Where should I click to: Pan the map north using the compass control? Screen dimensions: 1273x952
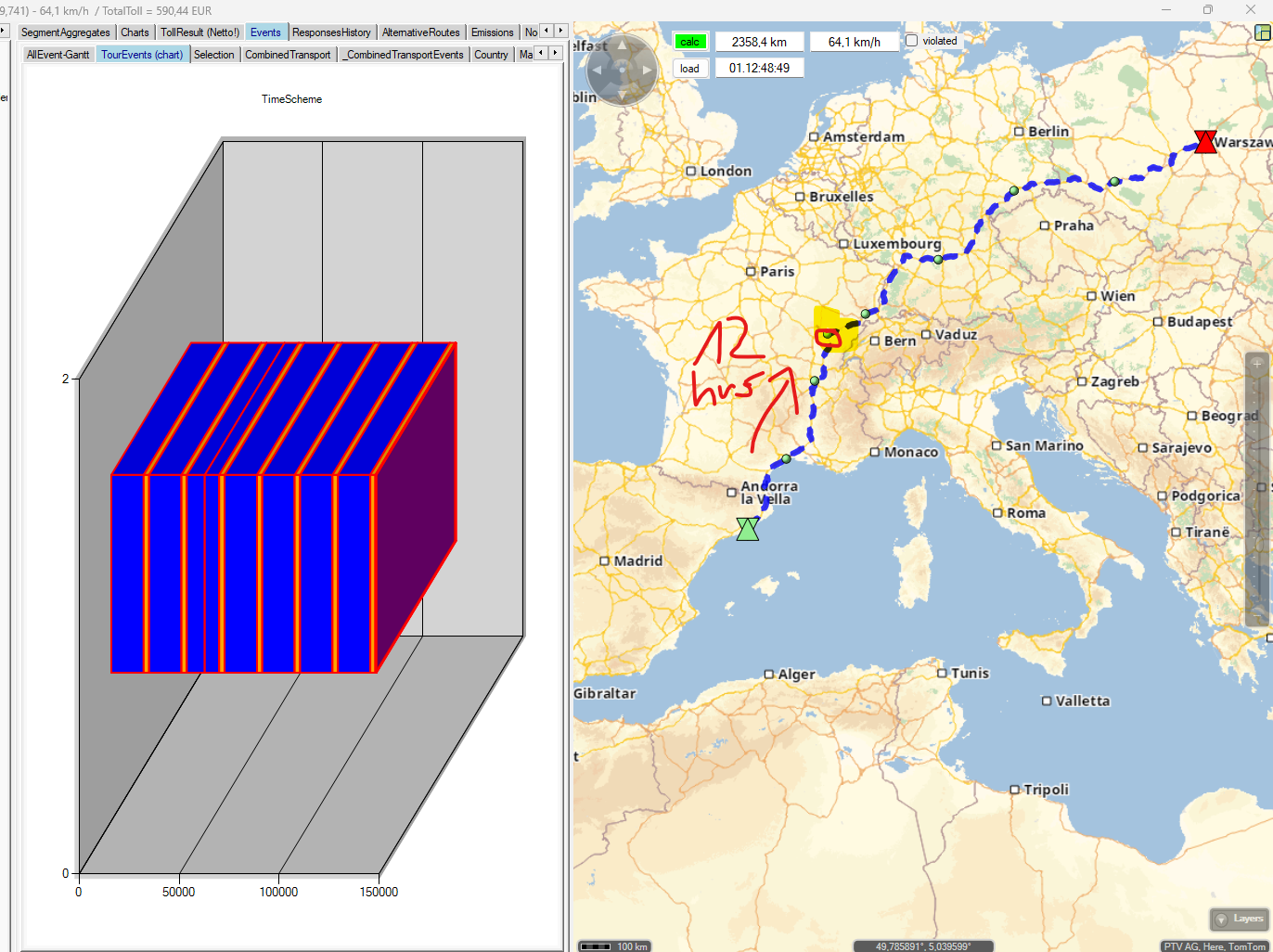[x=622, y=45]
